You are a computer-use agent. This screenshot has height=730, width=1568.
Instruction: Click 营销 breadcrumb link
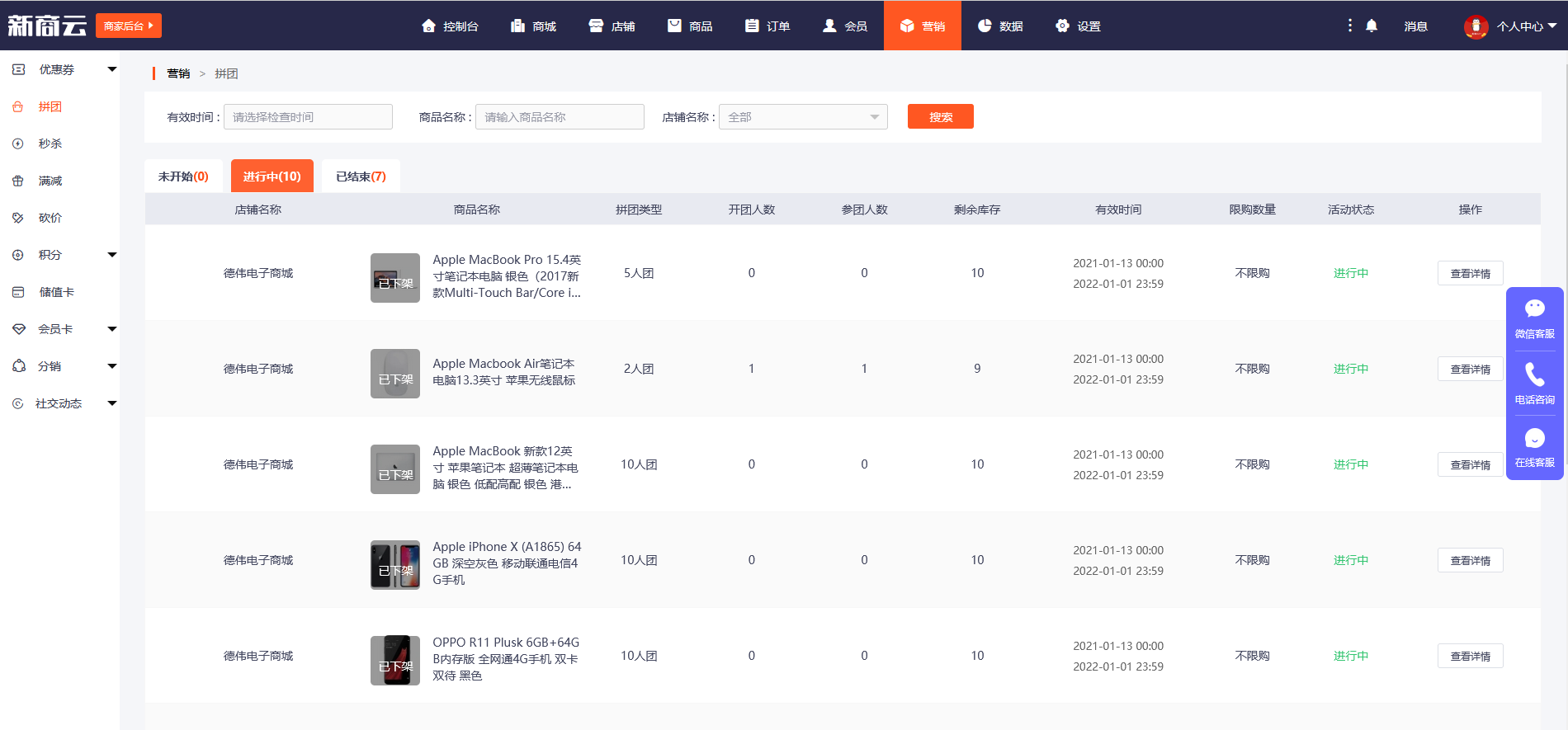click(x=178, y=73)
